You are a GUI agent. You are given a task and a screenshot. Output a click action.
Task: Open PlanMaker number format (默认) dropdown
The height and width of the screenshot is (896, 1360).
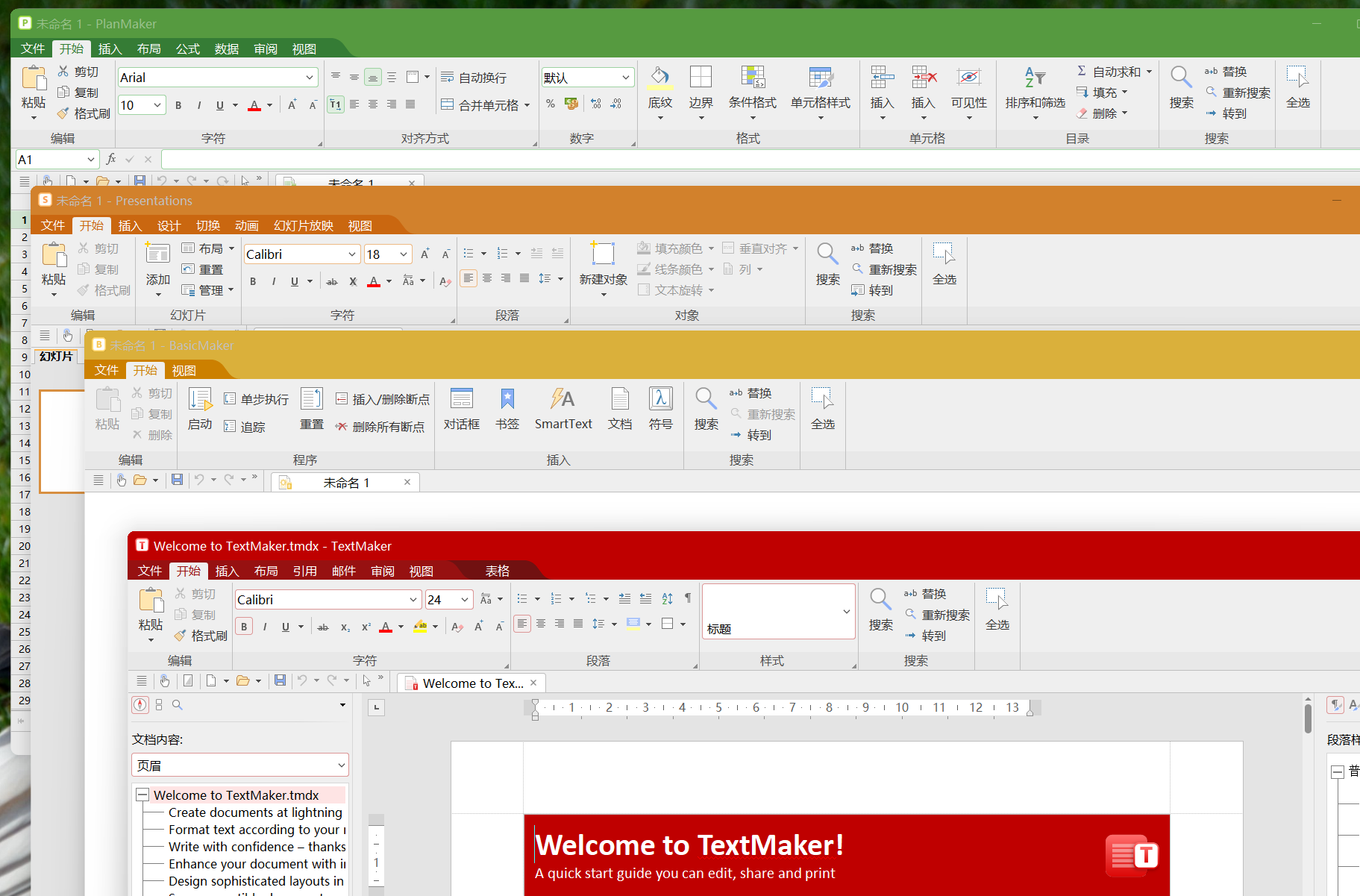point(626,78)
